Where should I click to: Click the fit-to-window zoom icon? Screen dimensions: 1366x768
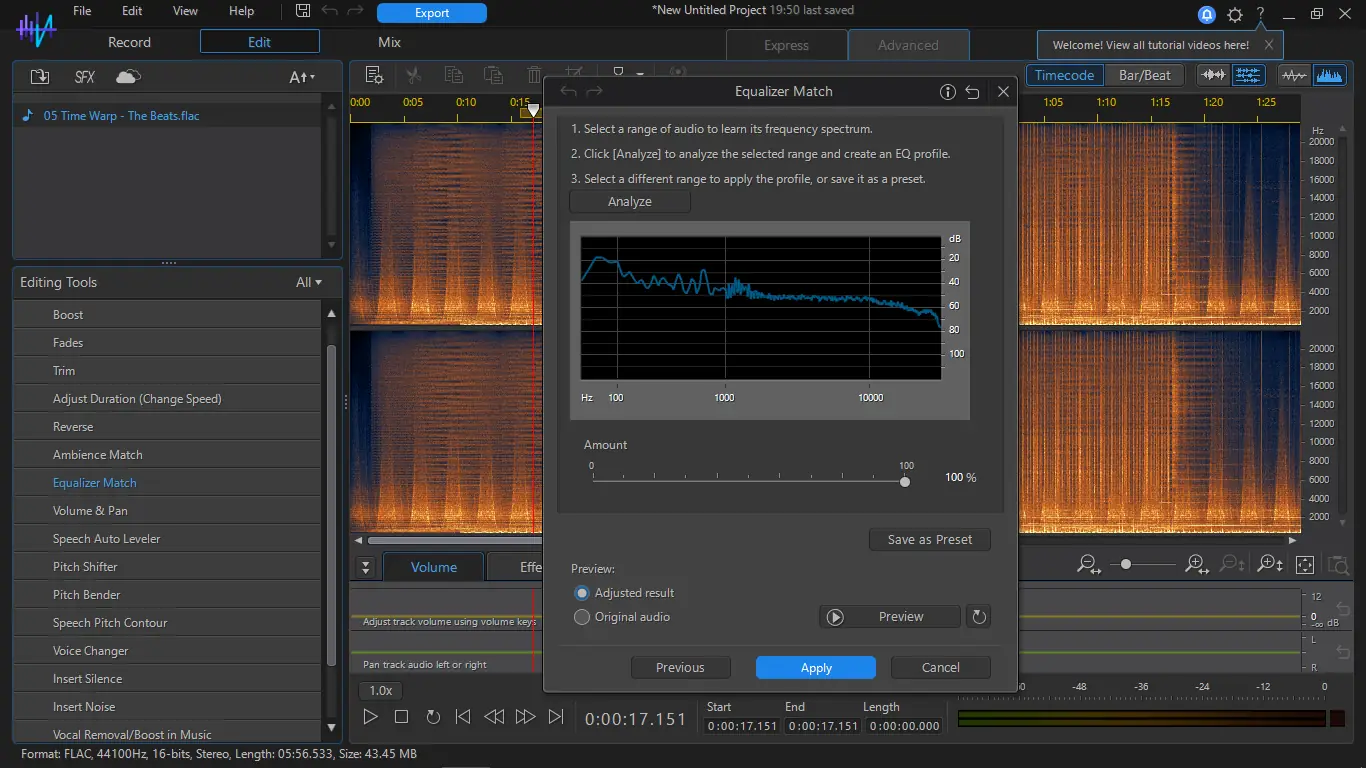[x=1304, y=565]
